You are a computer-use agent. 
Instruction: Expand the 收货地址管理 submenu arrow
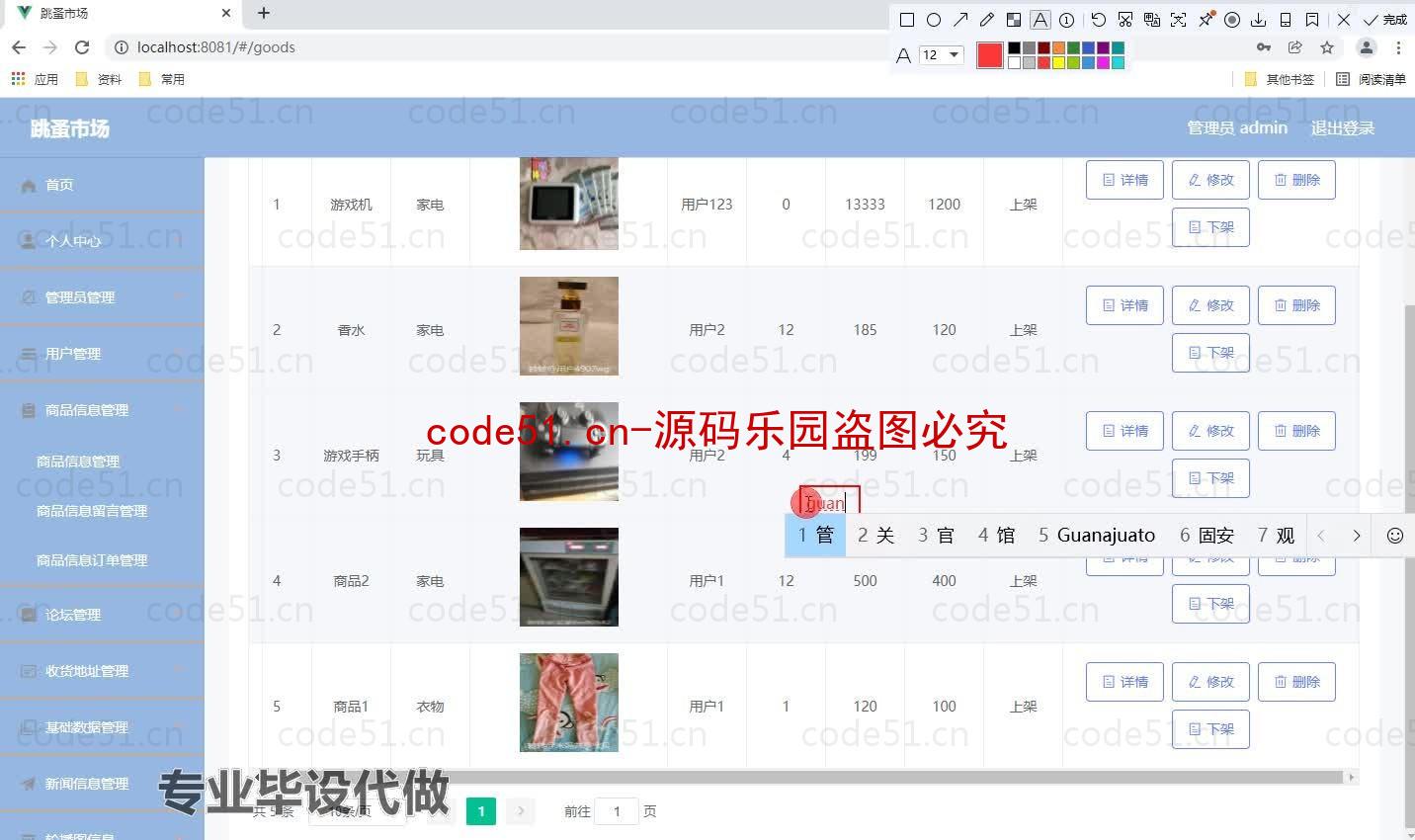(x=179, y=671)
